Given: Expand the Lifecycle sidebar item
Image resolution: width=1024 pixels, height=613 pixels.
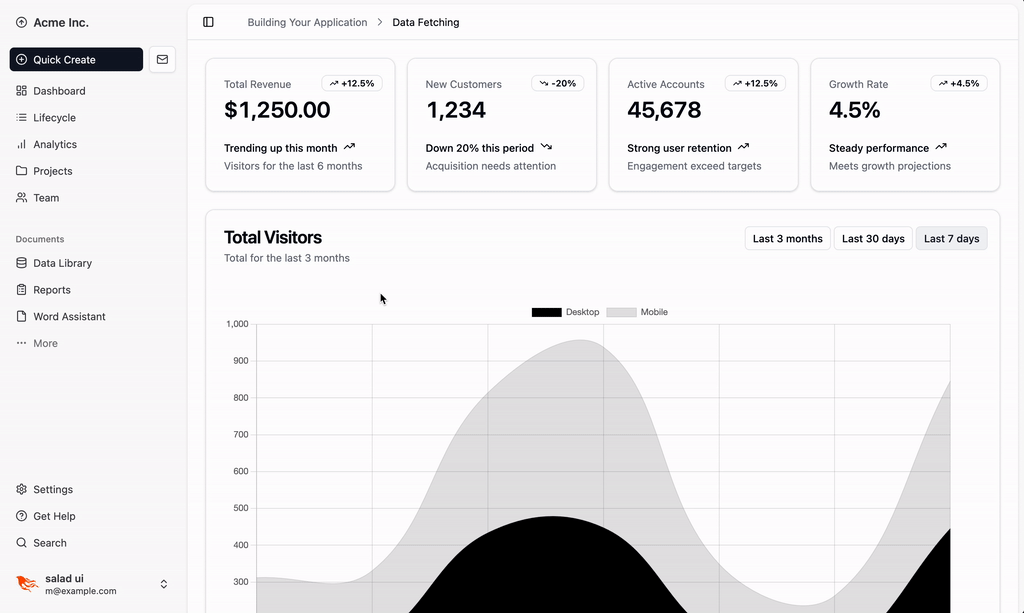Looking at the screenshot, I should click(x=53, y=117).
